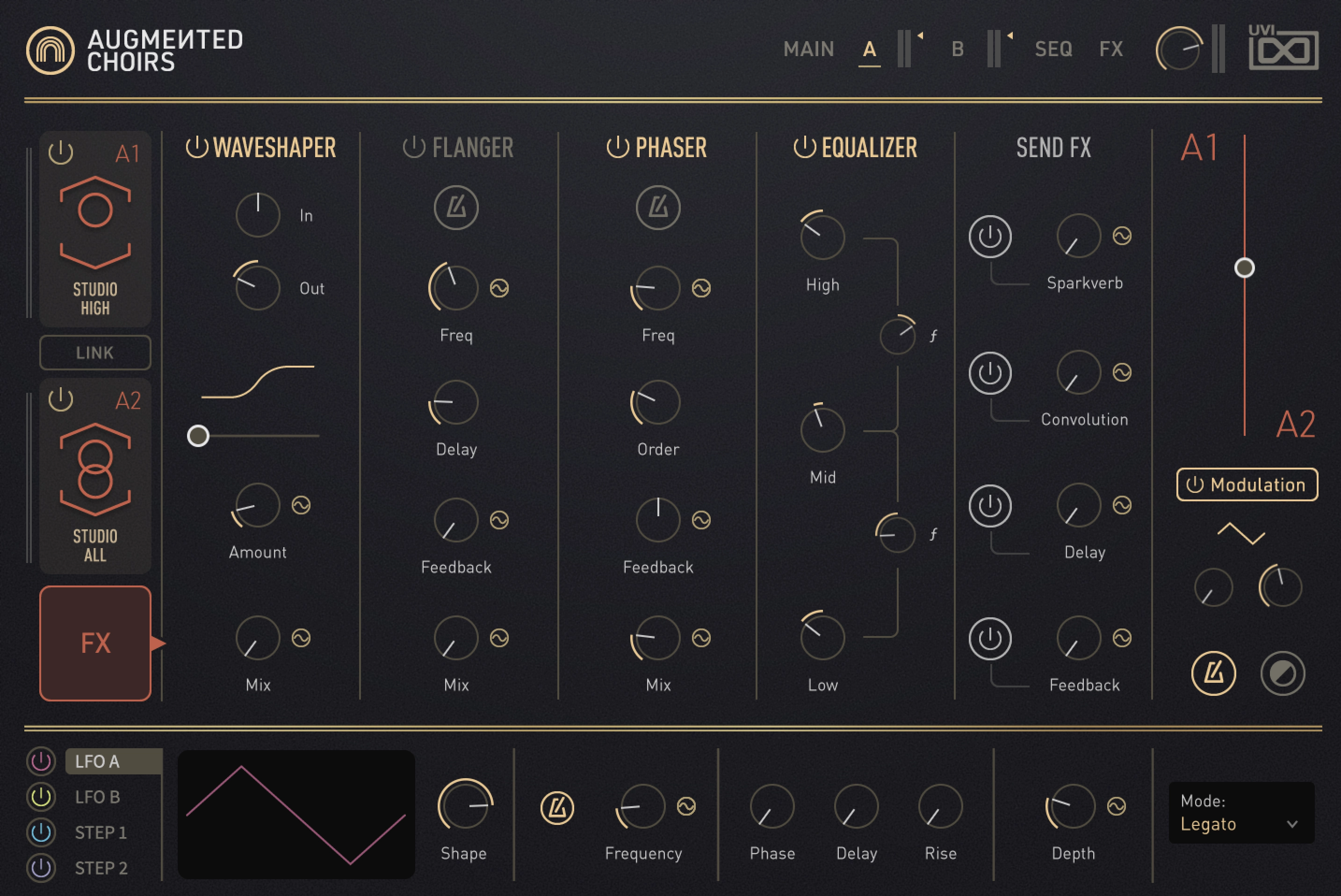Toggle the A1 layer power icon

point(61,152)
